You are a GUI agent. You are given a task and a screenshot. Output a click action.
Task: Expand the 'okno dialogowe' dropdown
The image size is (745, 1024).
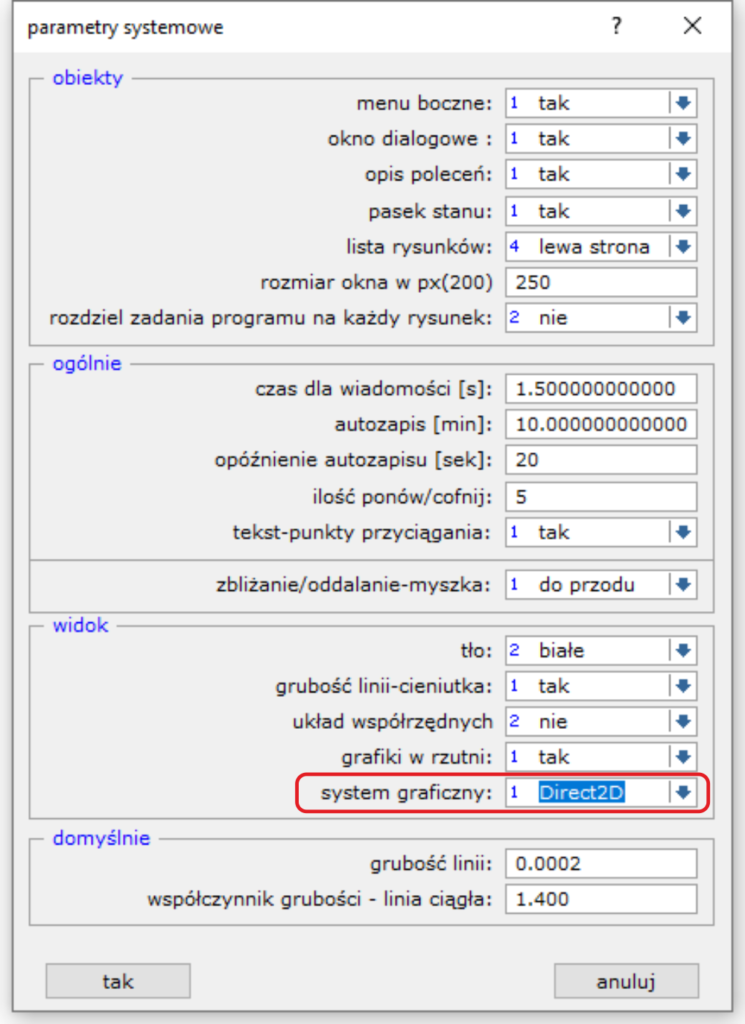pos(683,139)
